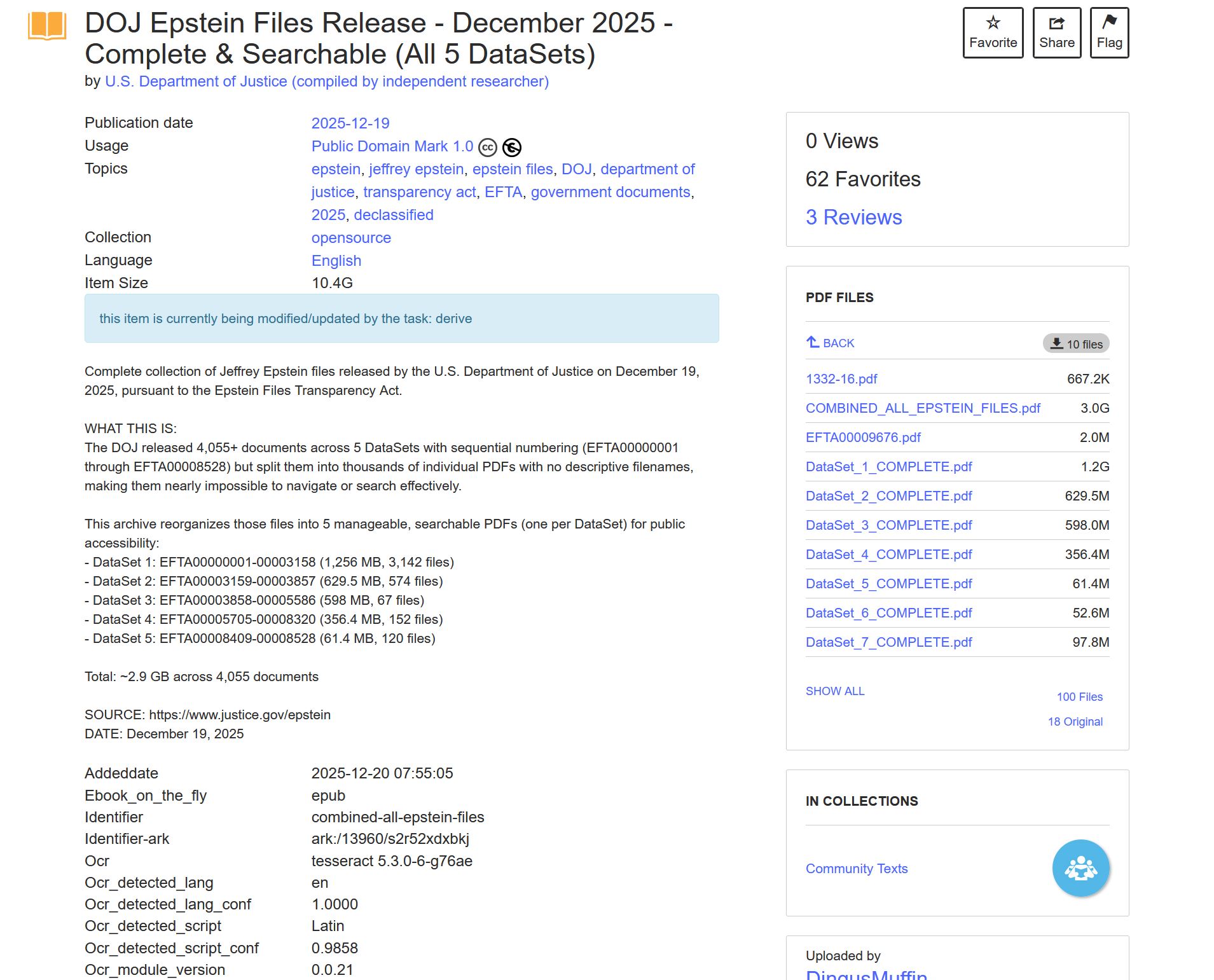
Task: Download DataSet_1_COMPLETE.pdf
Action: [889, 467]
